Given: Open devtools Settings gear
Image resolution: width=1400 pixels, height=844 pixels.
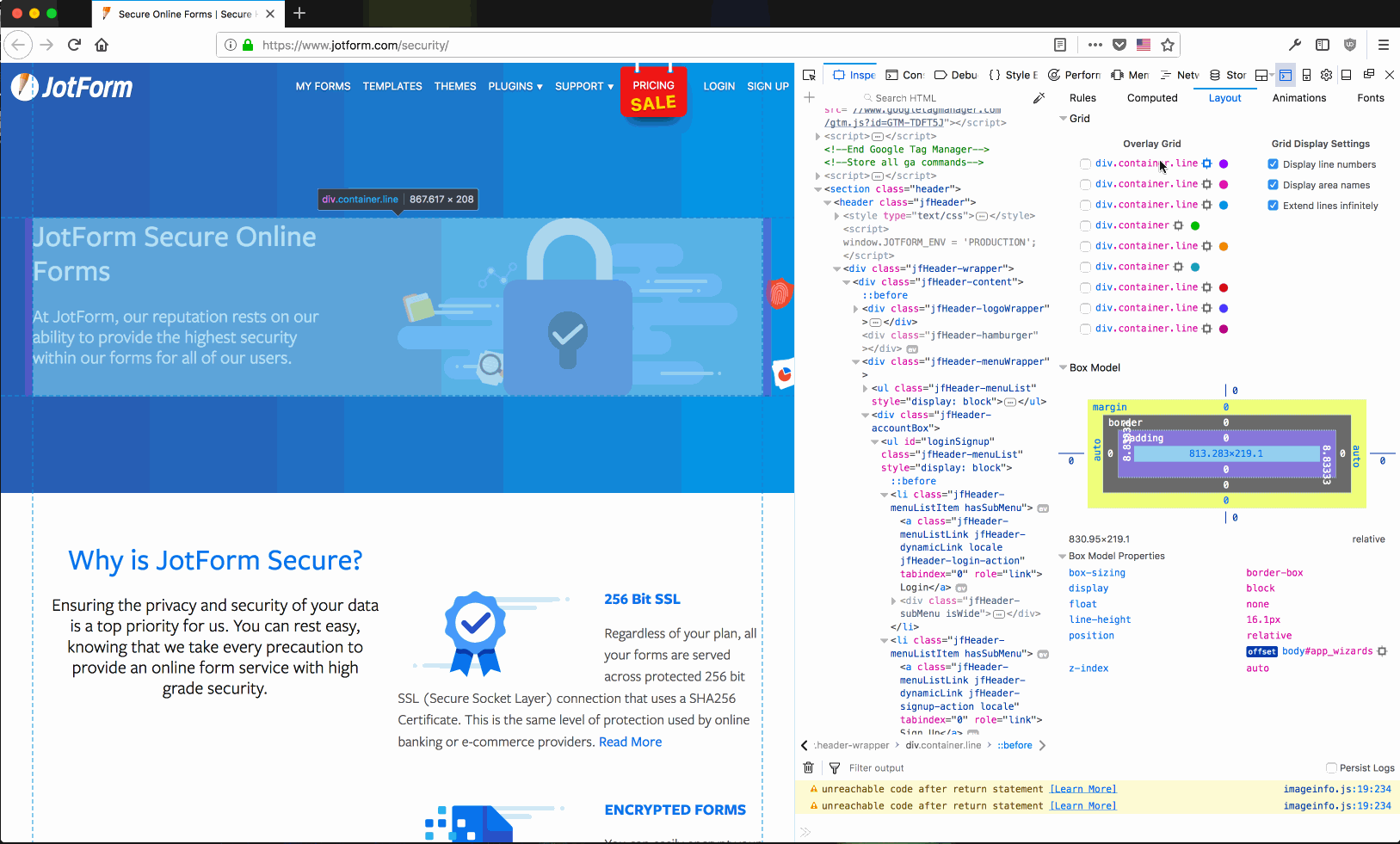Looking at the screenshot, I should (x=1326, y=75).
